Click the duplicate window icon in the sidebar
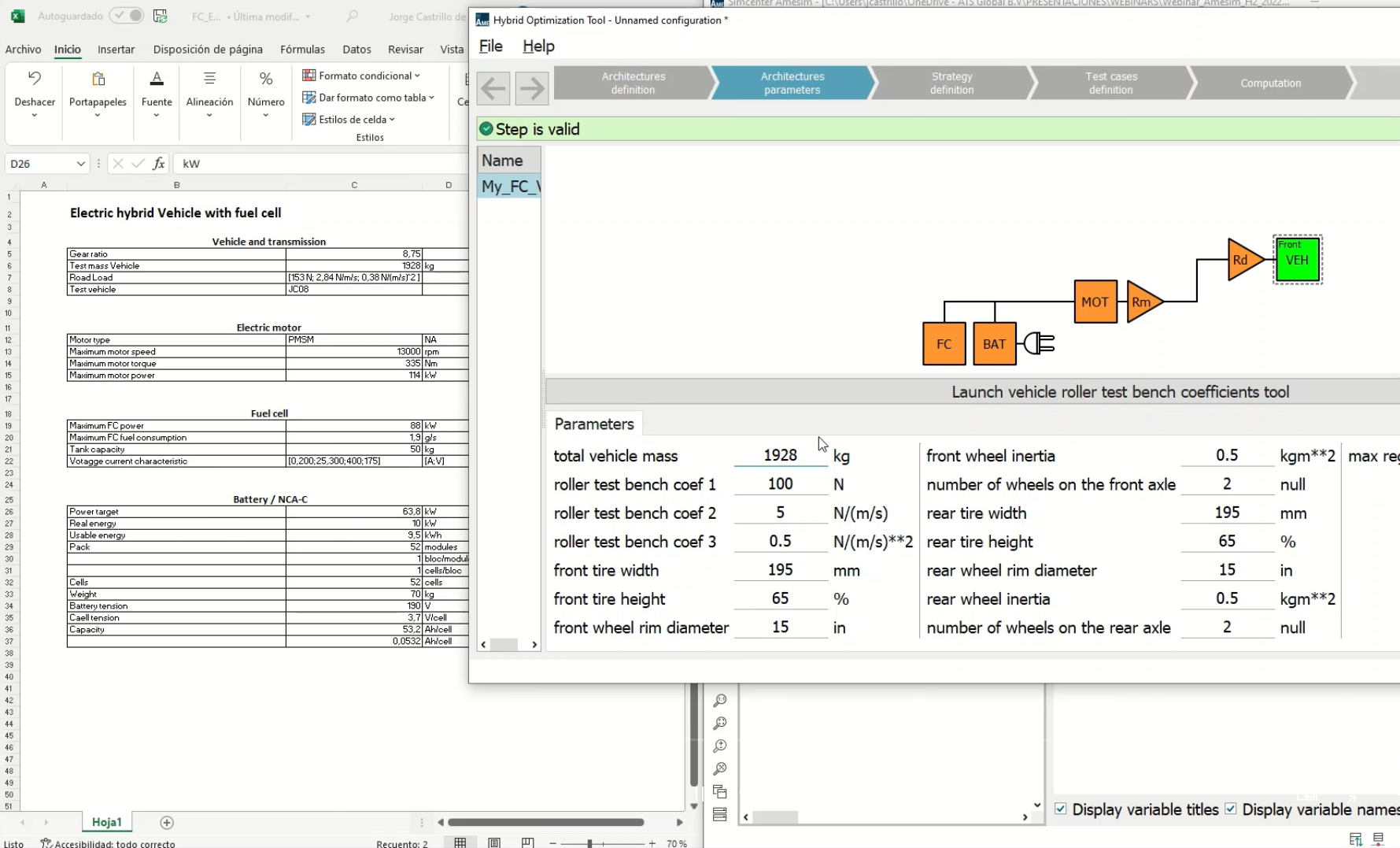This screenshot has height=848, width=1400. [x=720, y=791]
